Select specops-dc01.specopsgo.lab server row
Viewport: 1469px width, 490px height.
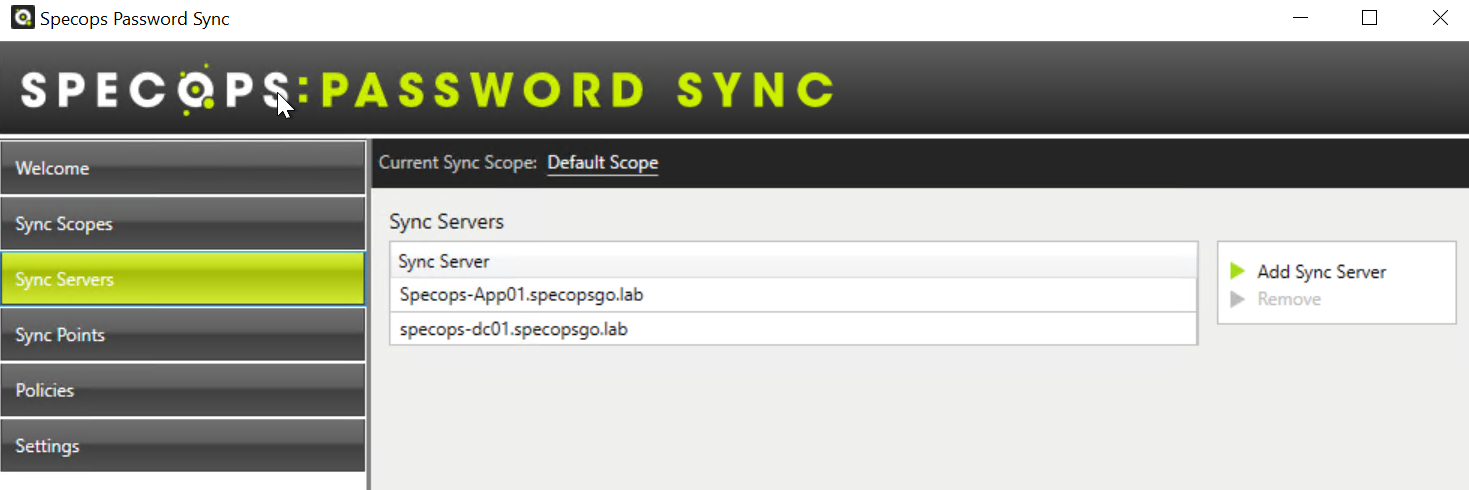click(793, 328)
